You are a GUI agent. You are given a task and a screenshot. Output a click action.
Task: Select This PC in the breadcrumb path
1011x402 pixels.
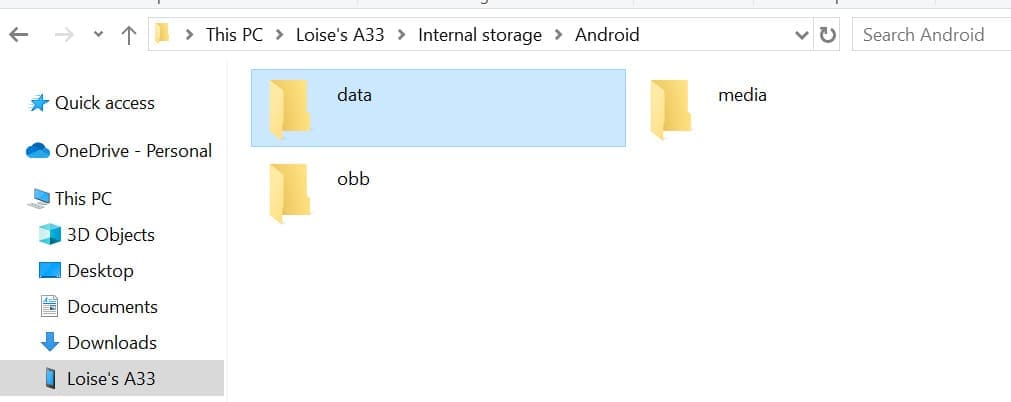(x=234, y=35)
